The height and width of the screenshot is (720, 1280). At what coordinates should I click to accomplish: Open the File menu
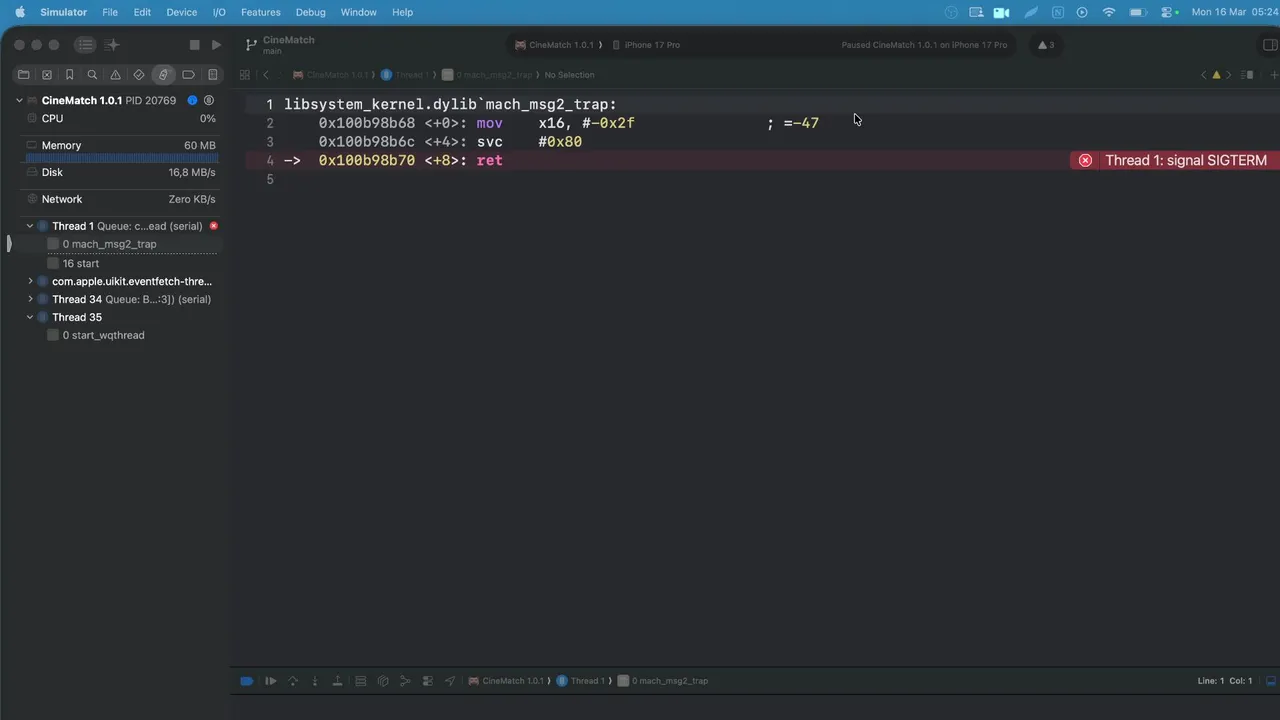coord(110,12)
